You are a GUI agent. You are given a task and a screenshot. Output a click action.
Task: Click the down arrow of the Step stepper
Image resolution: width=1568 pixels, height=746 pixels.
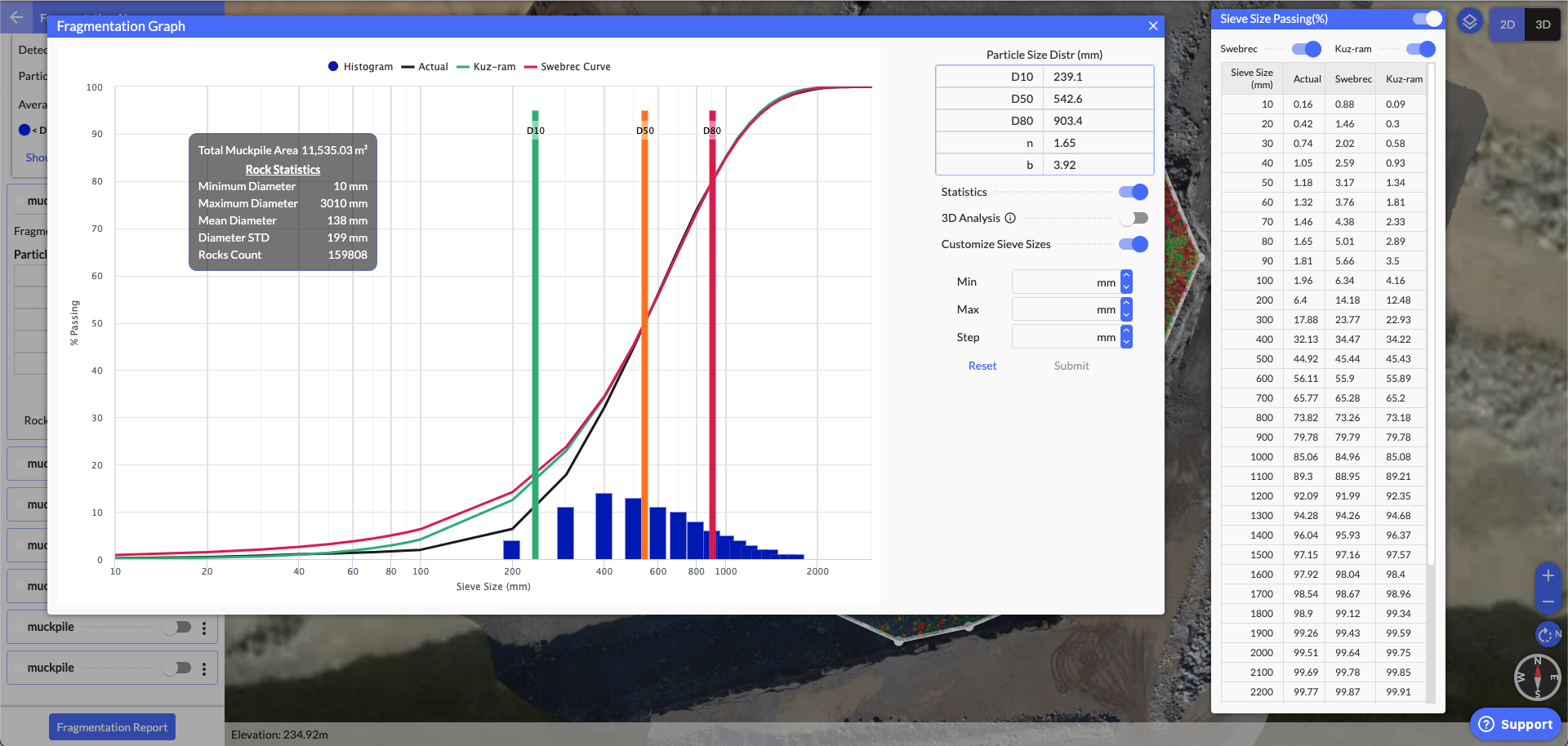pyautogui.click(x=1126, y=343)
